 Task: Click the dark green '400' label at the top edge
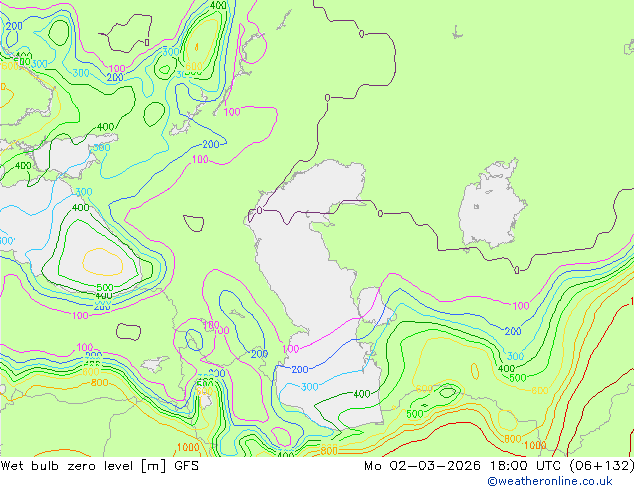(218, 5)
